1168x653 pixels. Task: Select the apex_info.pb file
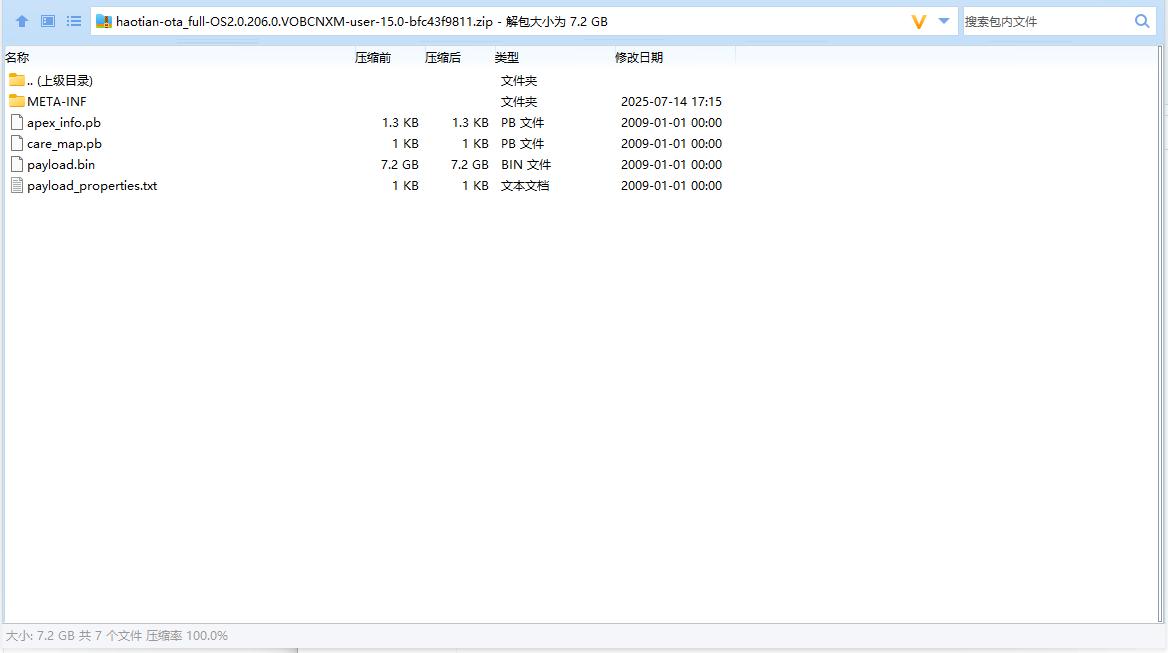365,122
